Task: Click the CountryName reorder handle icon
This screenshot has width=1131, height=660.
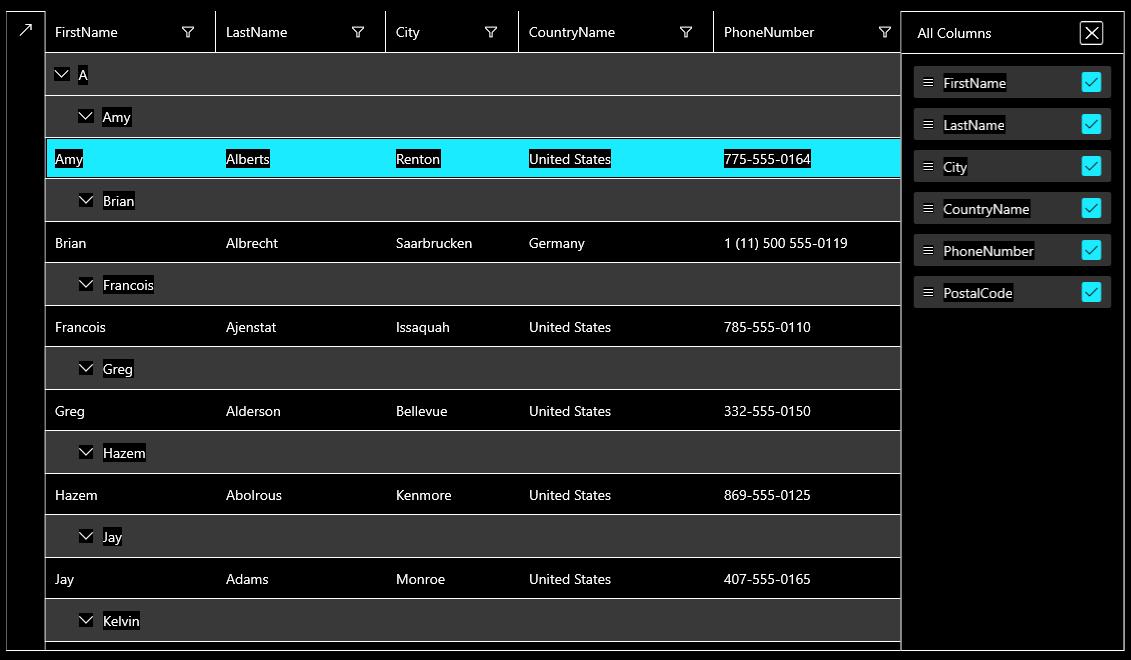Action: click(928, 208)
